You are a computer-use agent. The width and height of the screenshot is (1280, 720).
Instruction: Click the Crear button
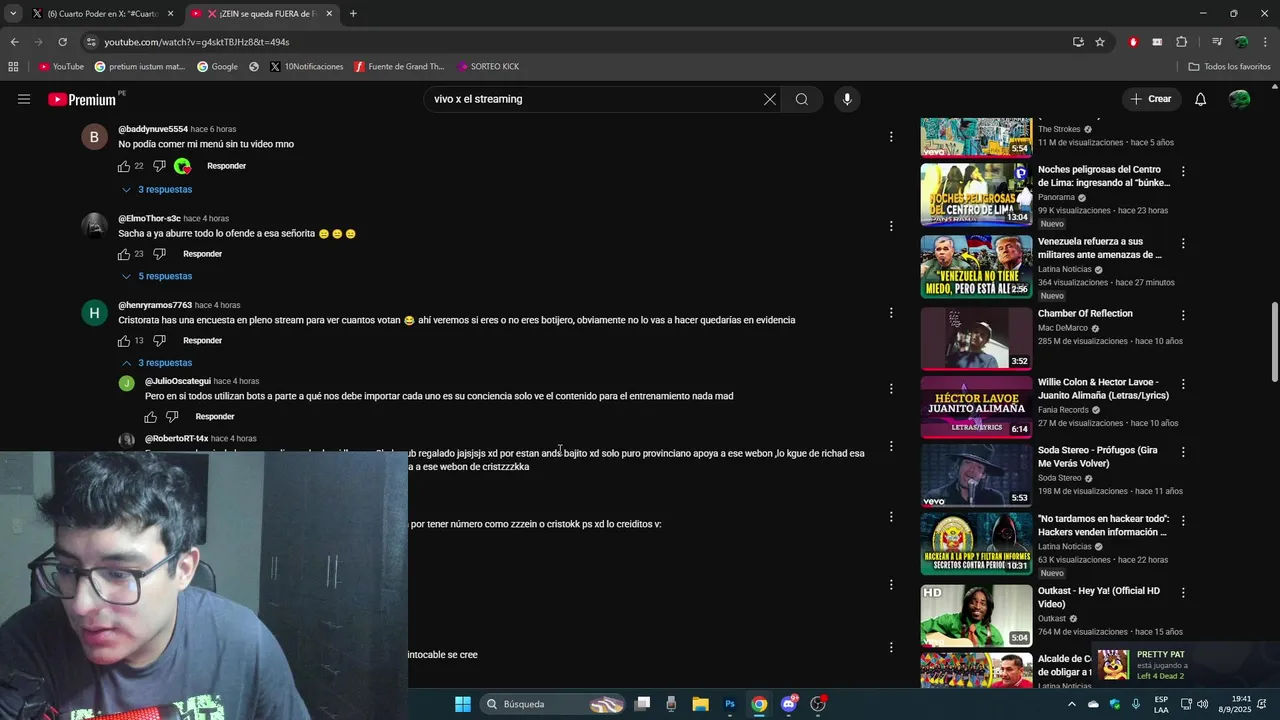coord(1150,99)
